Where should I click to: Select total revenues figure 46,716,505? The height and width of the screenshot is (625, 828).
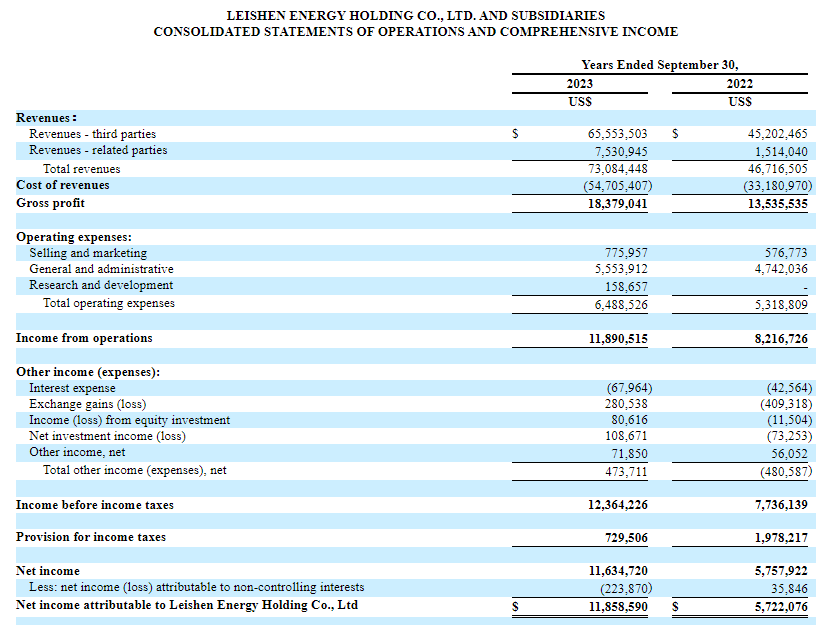coord(778,169)
